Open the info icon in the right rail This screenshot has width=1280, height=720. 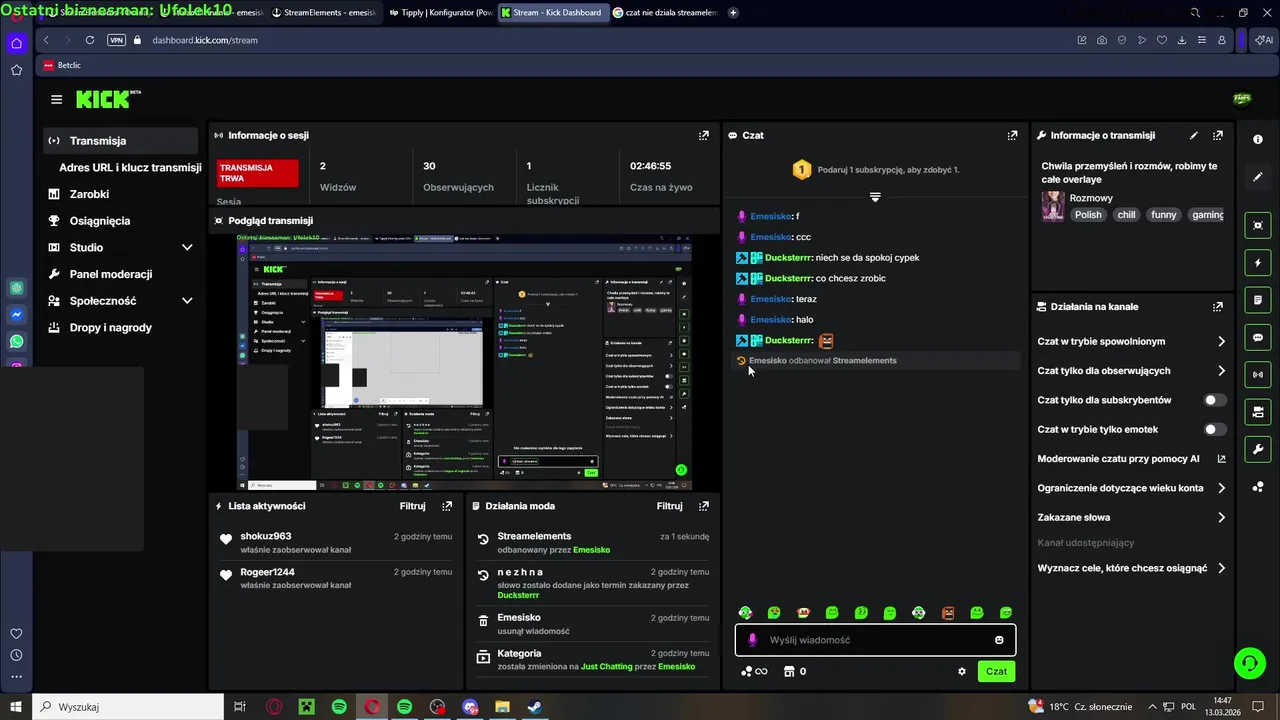1258,140
